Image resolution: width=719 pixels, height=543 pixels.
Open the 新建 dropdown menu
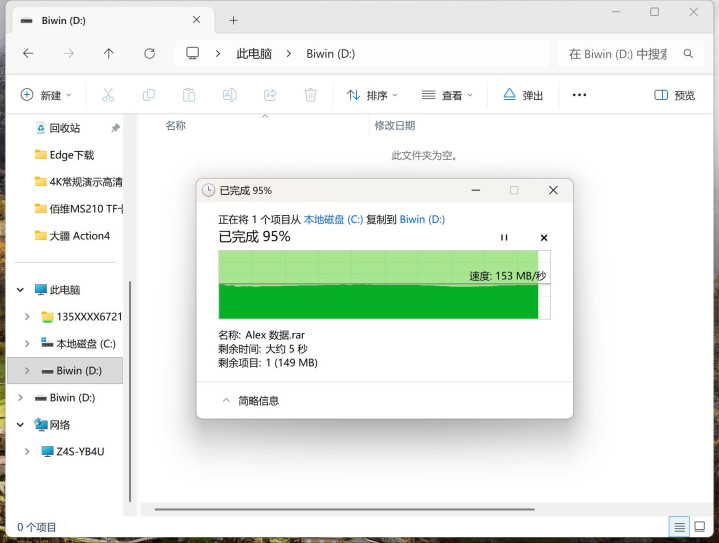point(46,95)
